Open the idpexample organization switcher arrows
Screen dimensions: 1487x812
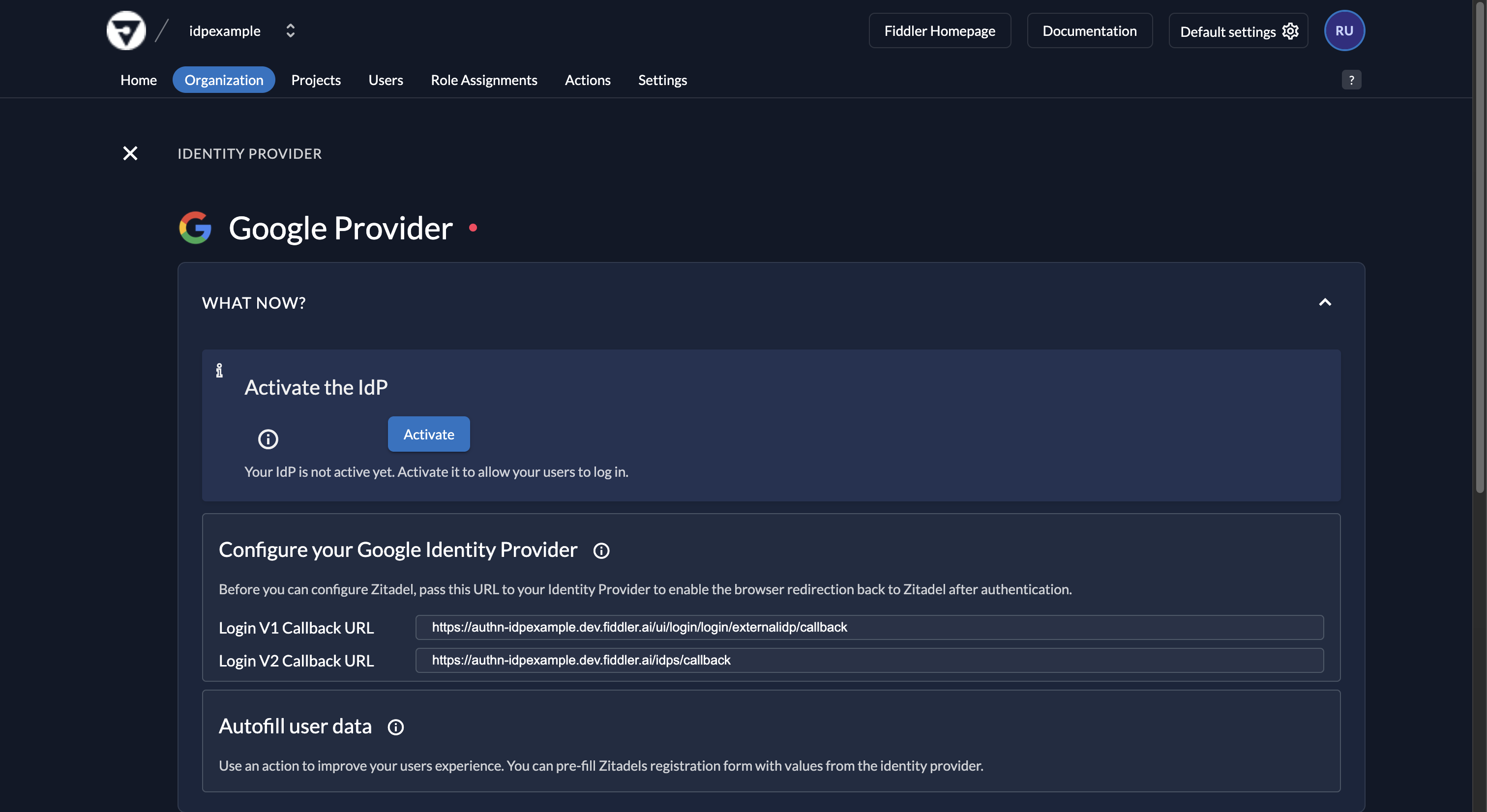coord(290,30)
